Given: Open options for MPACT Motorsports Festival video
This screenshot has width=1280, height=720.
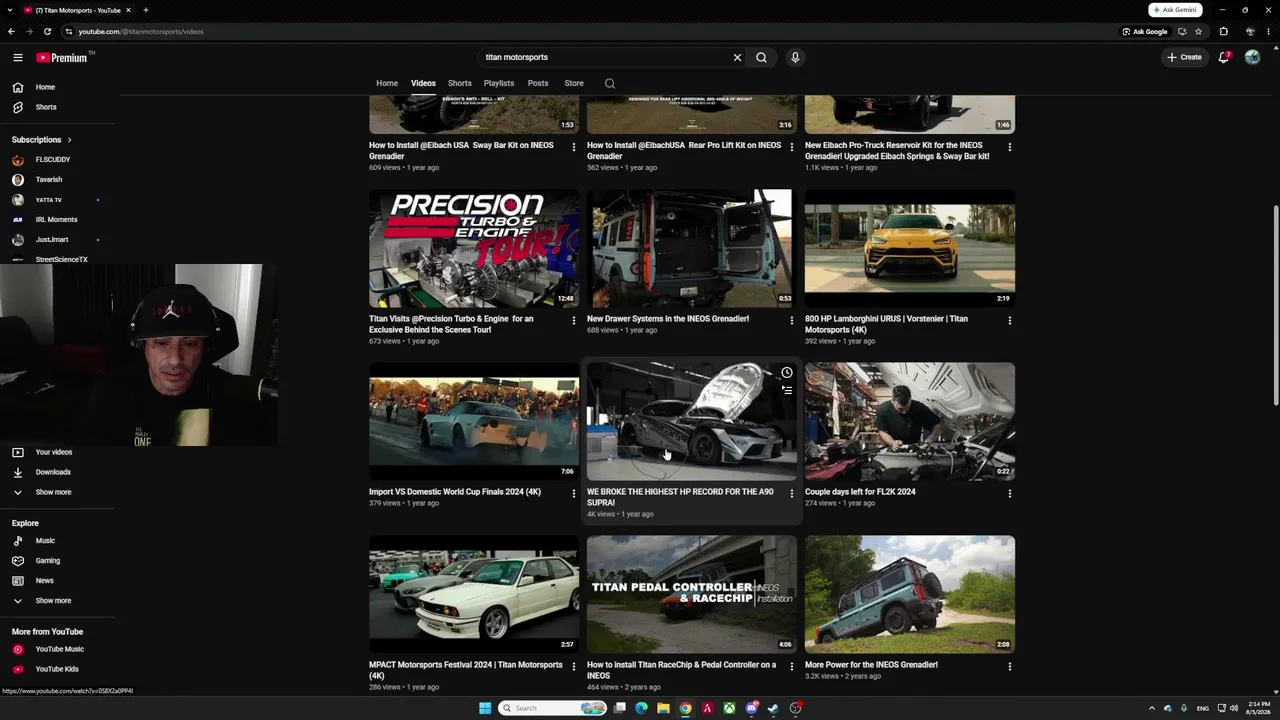Looking at the screenshot, I should [573, 667].
